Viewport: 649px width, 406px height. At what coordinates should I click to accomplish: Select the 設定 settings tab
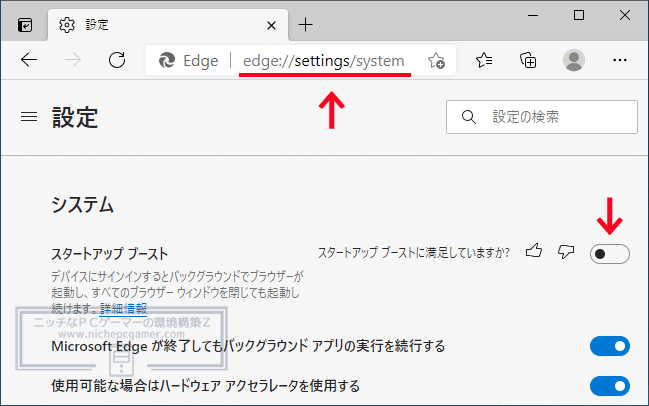coord(168,25)
